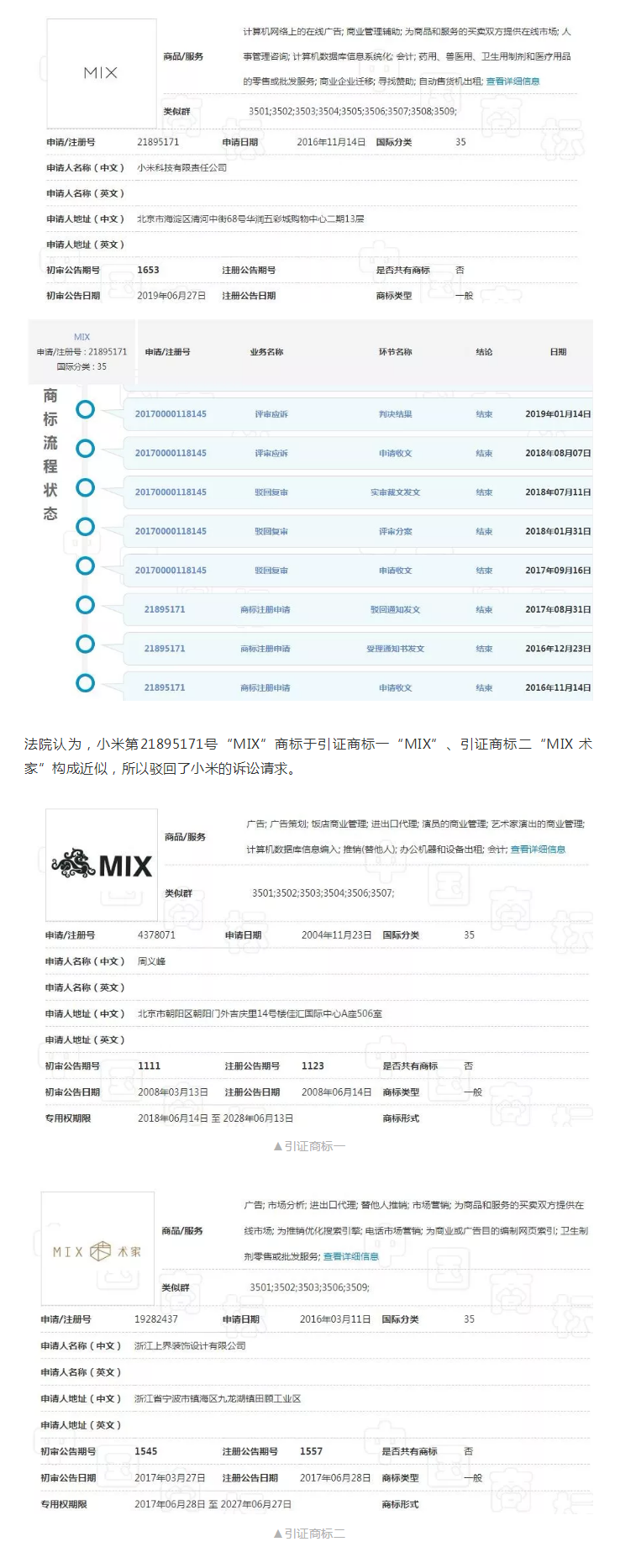Open 查看详细信息 link for 引证商标一 record
Image resolution: width=636 pixels, height=1568 pixels.
538,850
